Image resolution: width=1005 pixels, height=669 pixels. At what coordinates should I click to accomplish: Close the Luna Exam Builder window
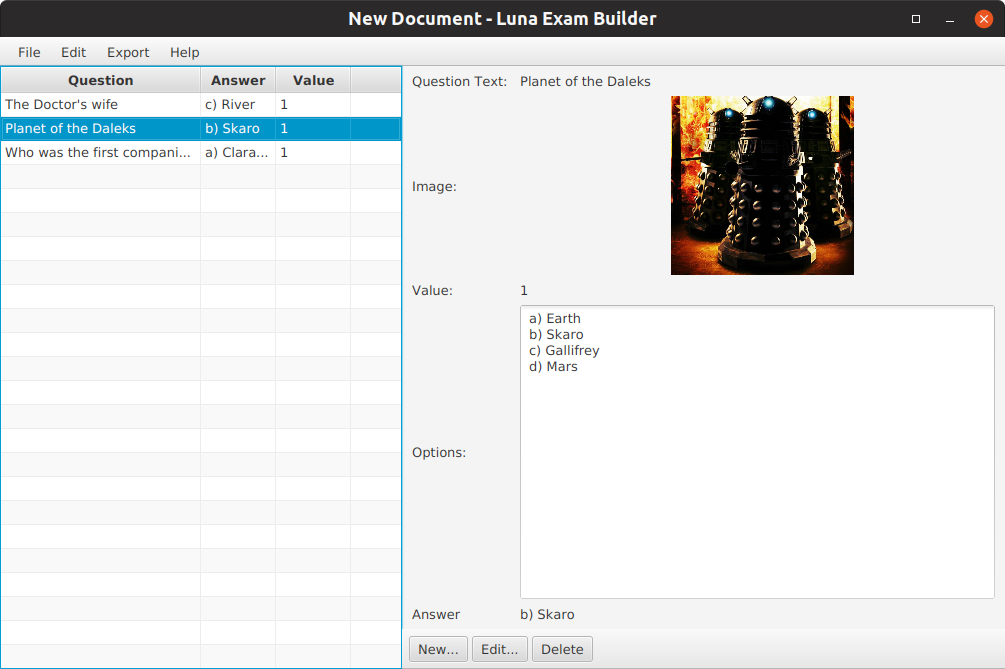click(x=983, y=19)
